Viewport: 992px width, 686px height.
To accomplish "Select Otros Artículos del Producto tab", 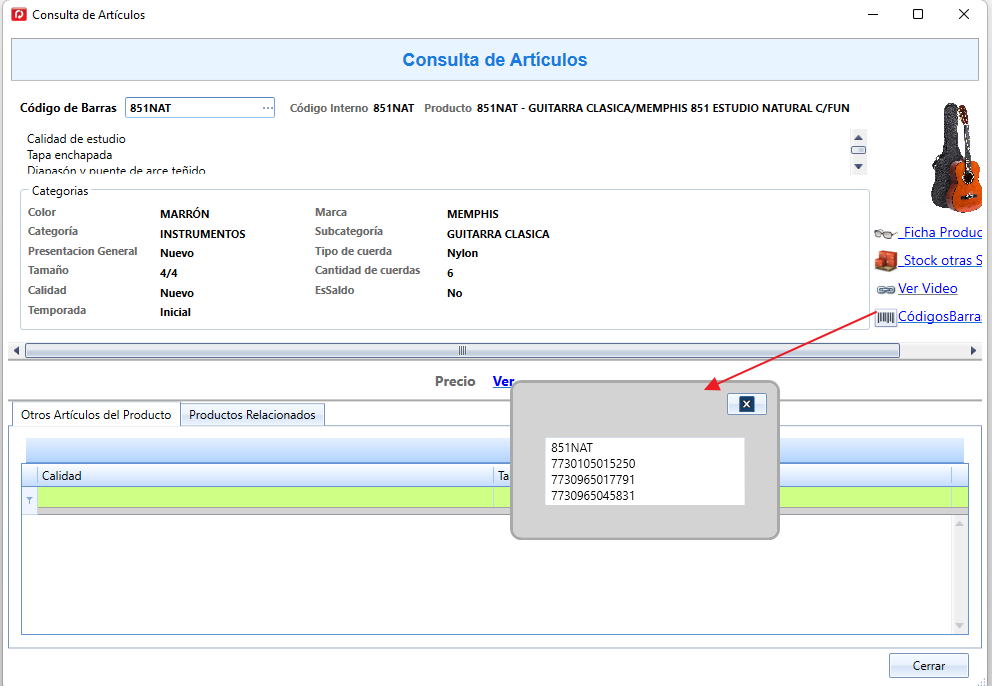I will pyautogui.click(x=96, y=415).
